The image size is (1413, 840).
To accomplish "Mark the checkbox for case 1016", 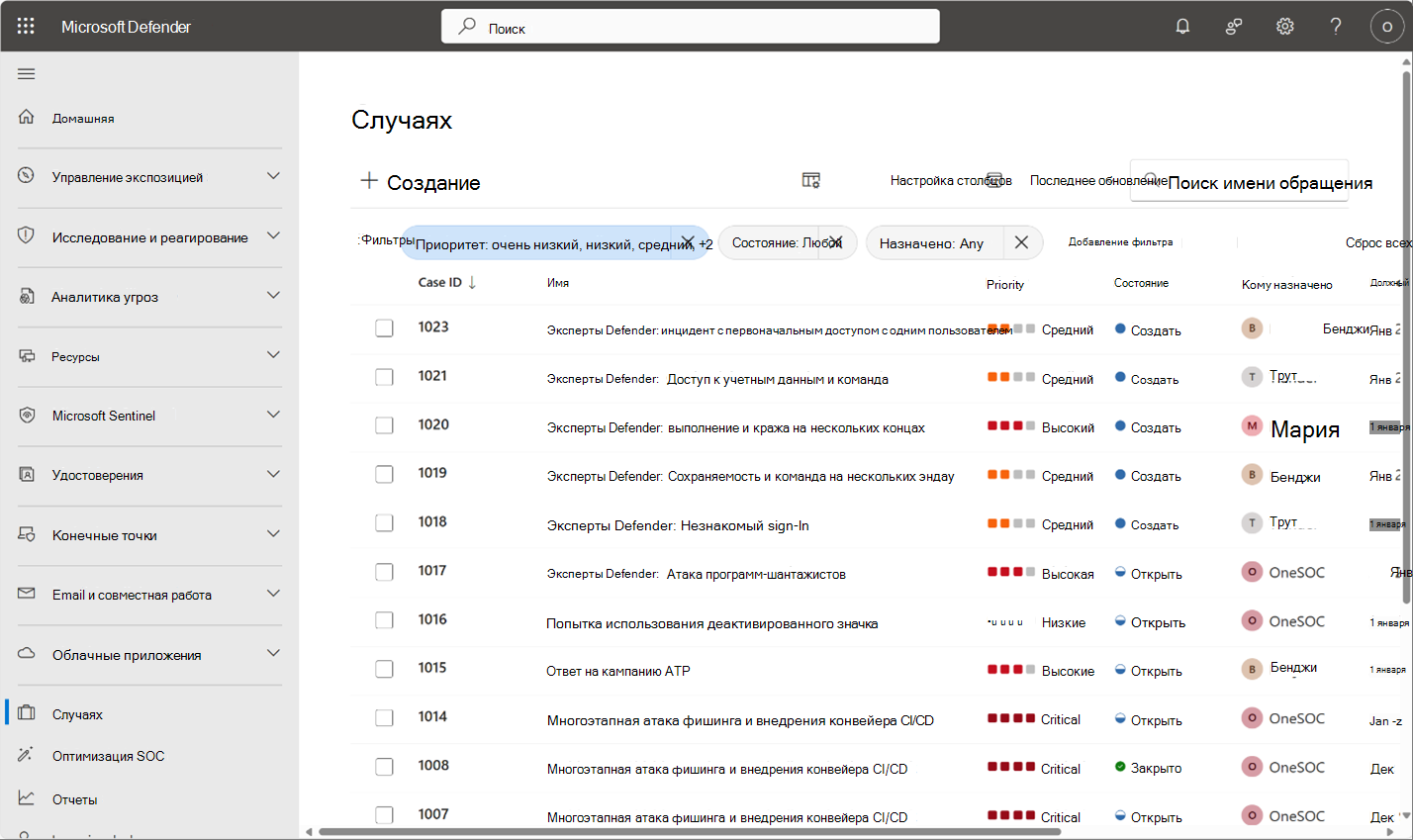I will pyautogui.click(x=384, y=620).
